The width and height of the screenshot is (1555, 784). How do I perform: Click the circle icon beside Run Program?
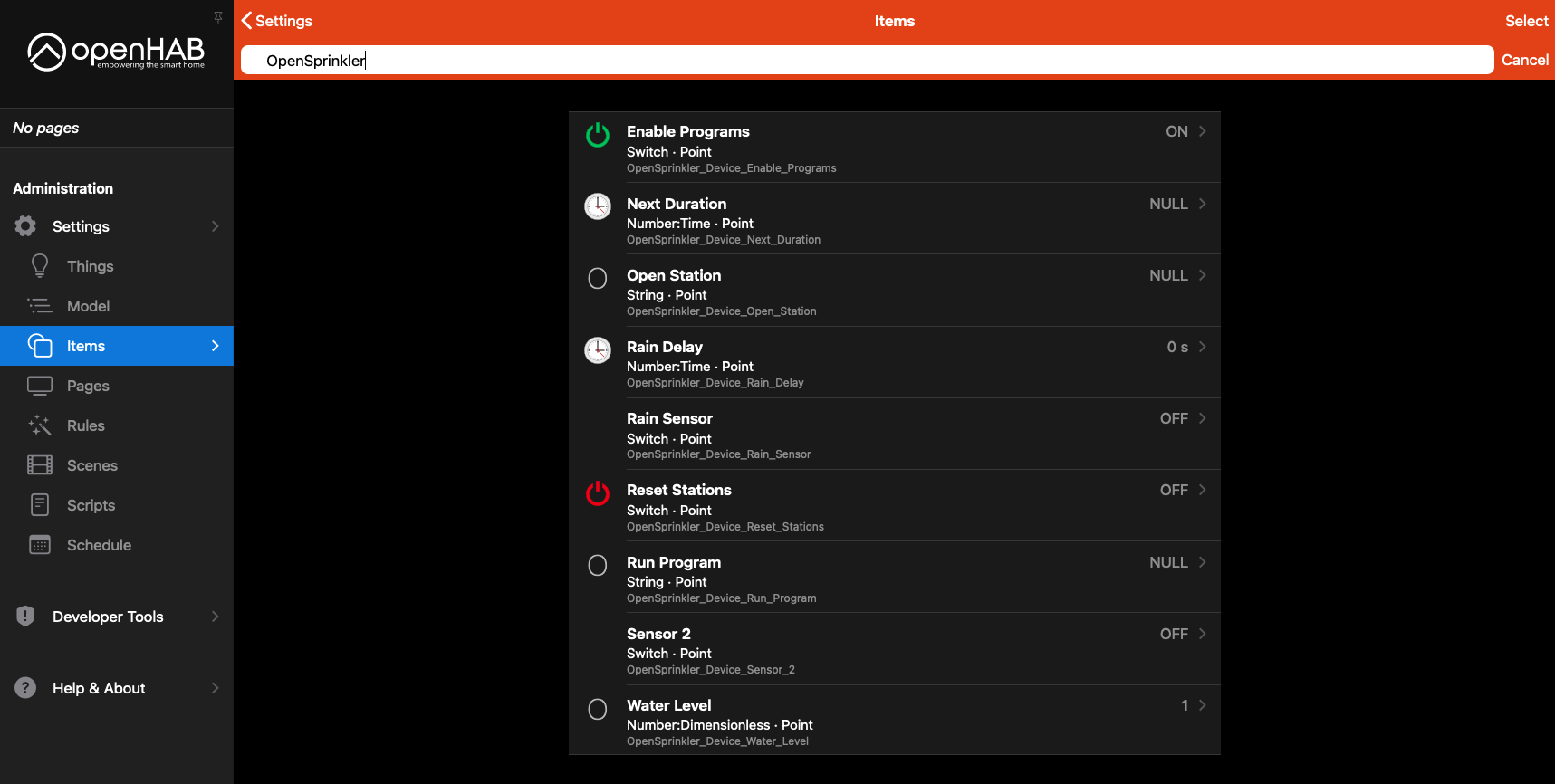(x=598, y=566)
